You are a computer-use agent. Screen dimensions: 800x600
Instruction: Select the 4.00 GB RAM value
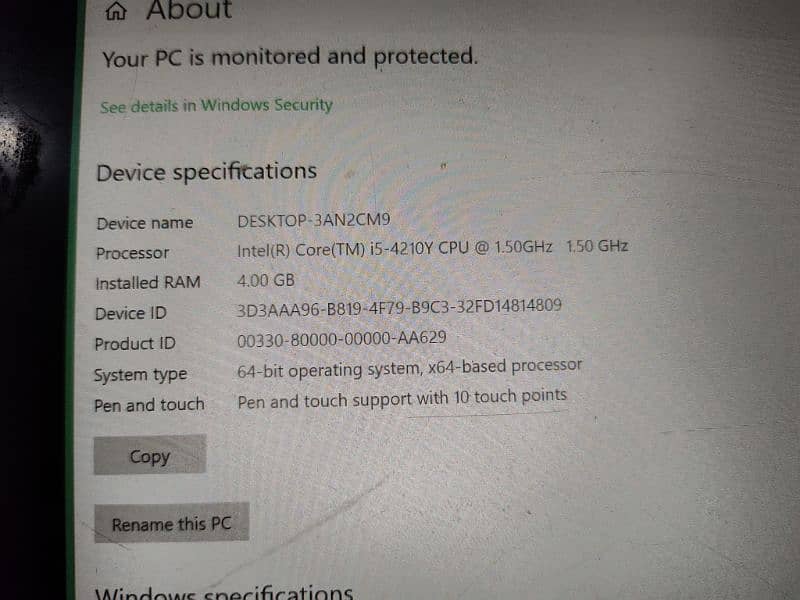266,280
